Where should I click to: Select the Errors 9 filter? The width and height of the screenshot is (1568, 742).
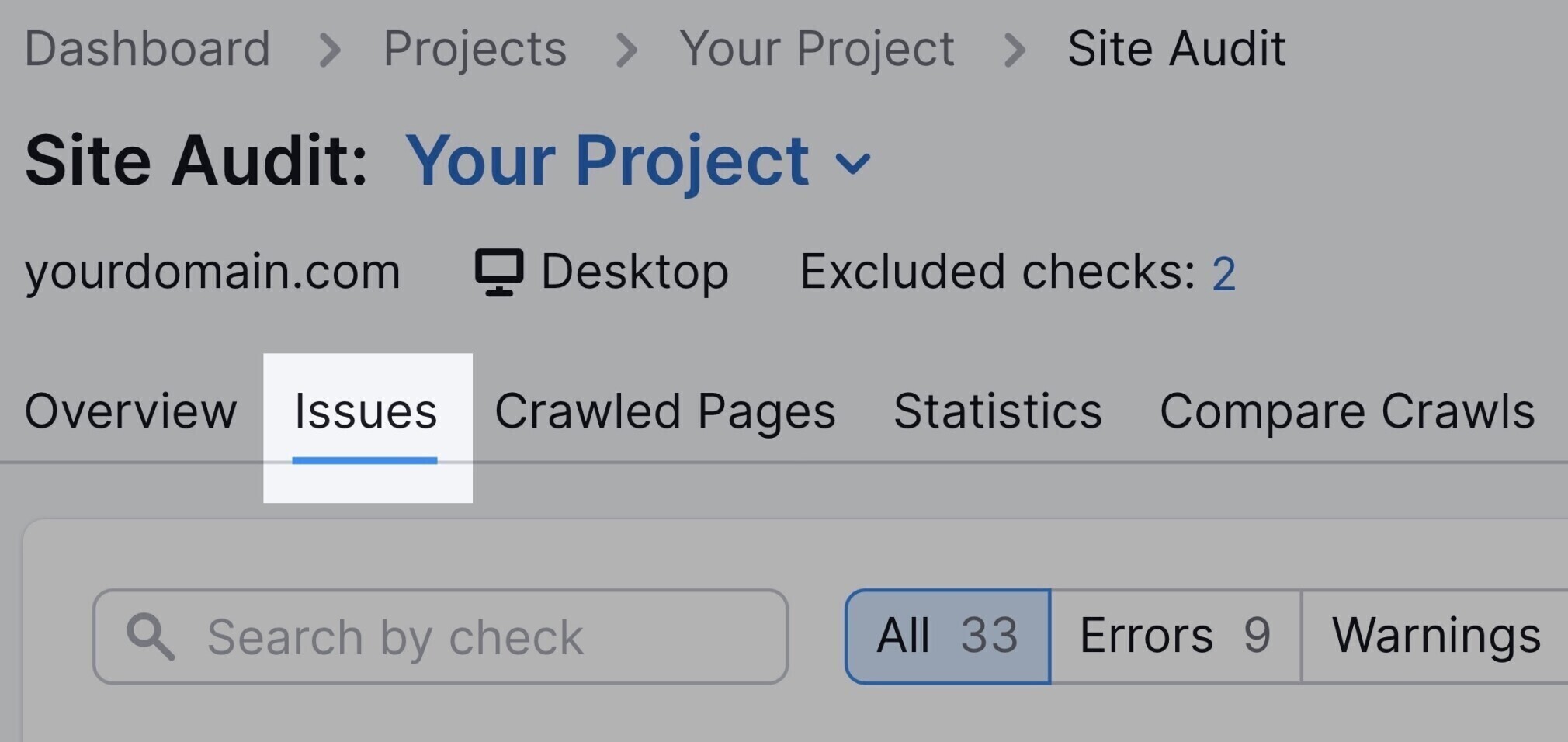(x=1175, y=636)
